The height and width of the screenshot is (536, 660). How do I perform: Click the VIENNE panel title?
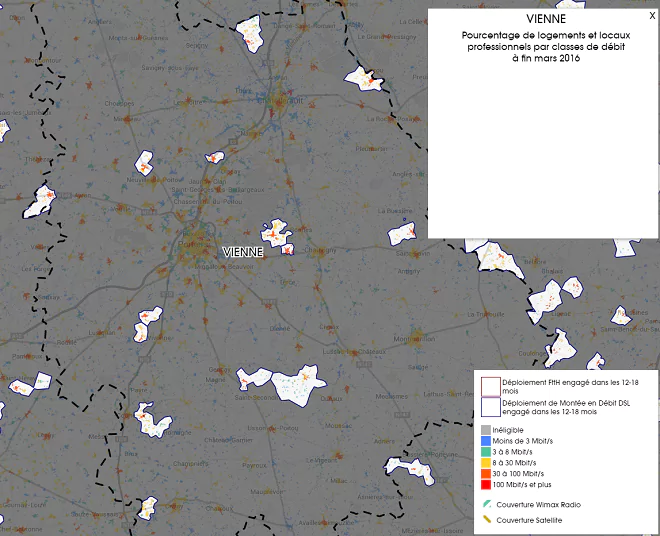546,19
